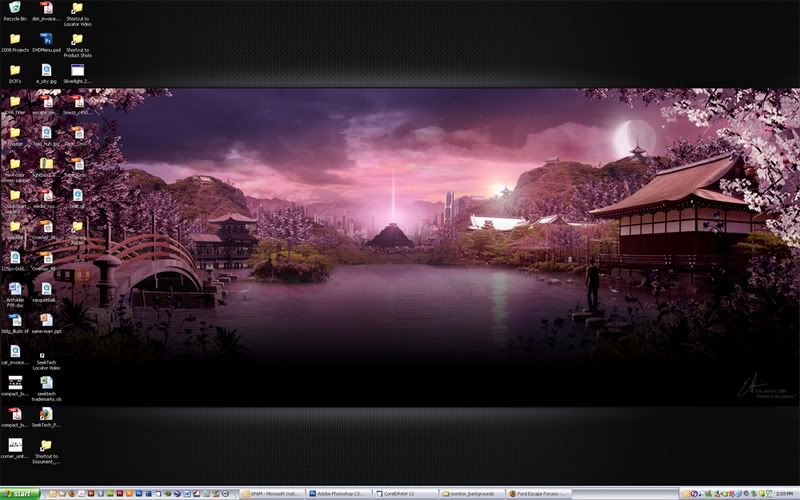Open the 2008 Projects folder
This screenshot has height=500, width=800.
(x=14, y=39)
